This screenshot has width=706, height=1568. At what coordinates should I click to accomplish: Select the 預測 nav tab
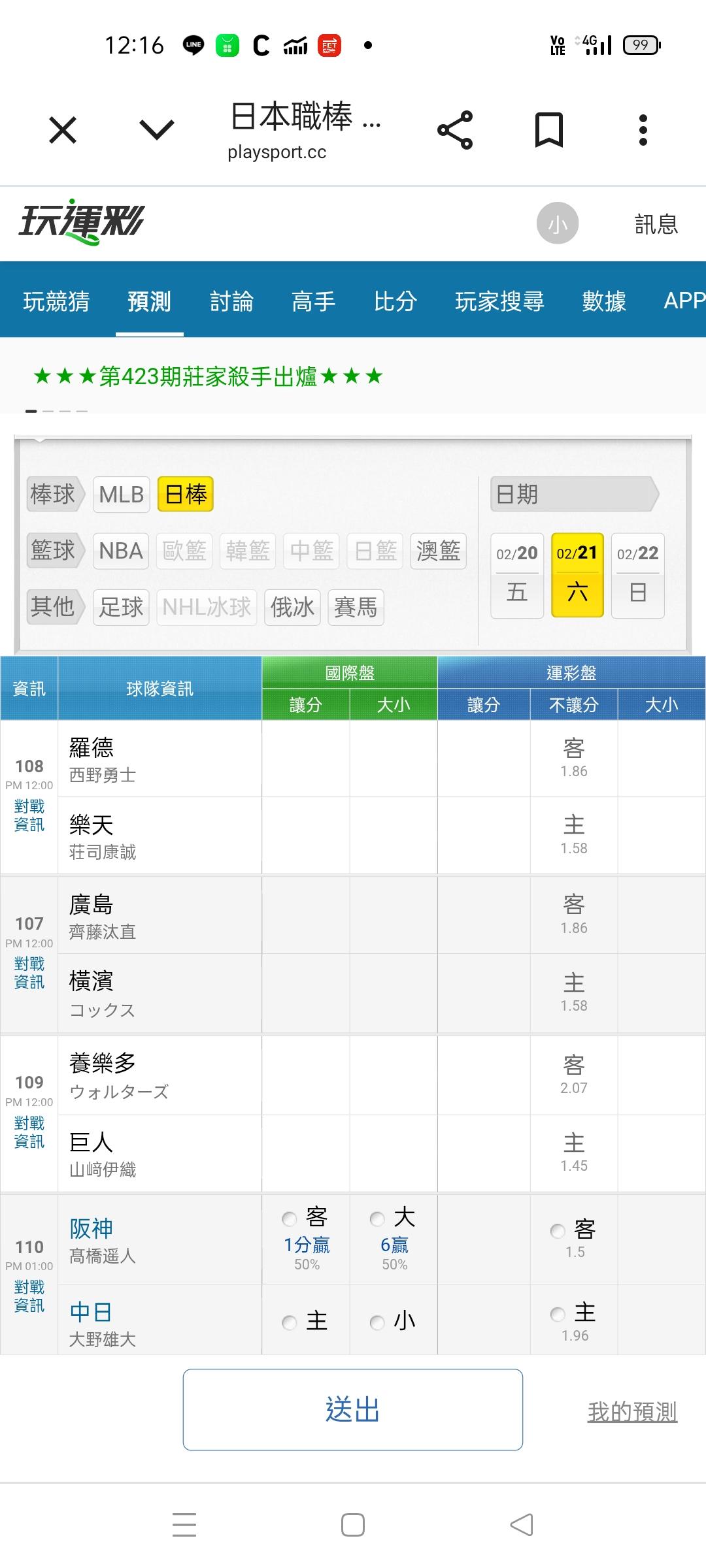[x=149, y=301]
